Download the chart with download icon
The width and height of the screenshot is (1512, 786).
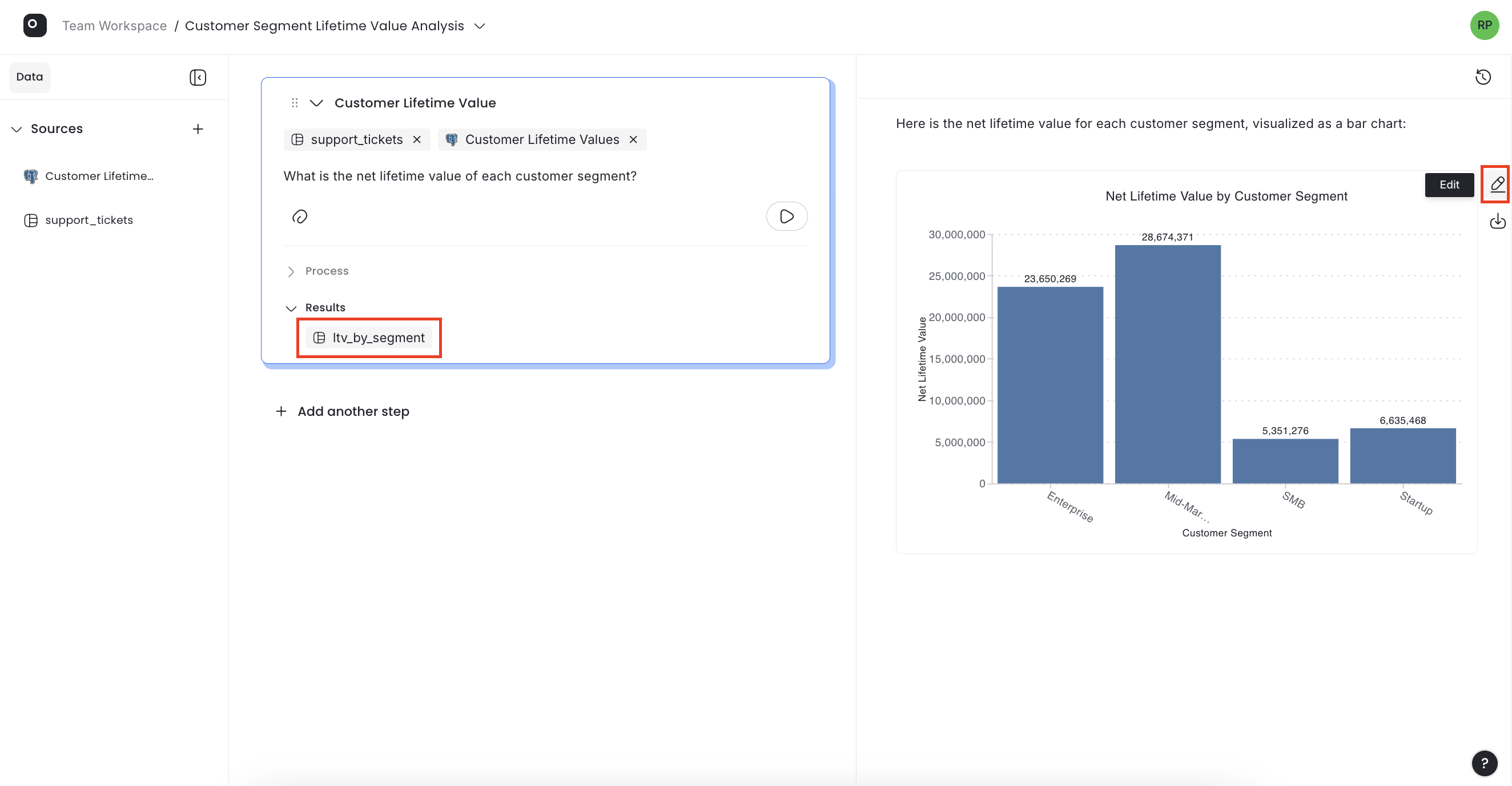(1497, 221)
